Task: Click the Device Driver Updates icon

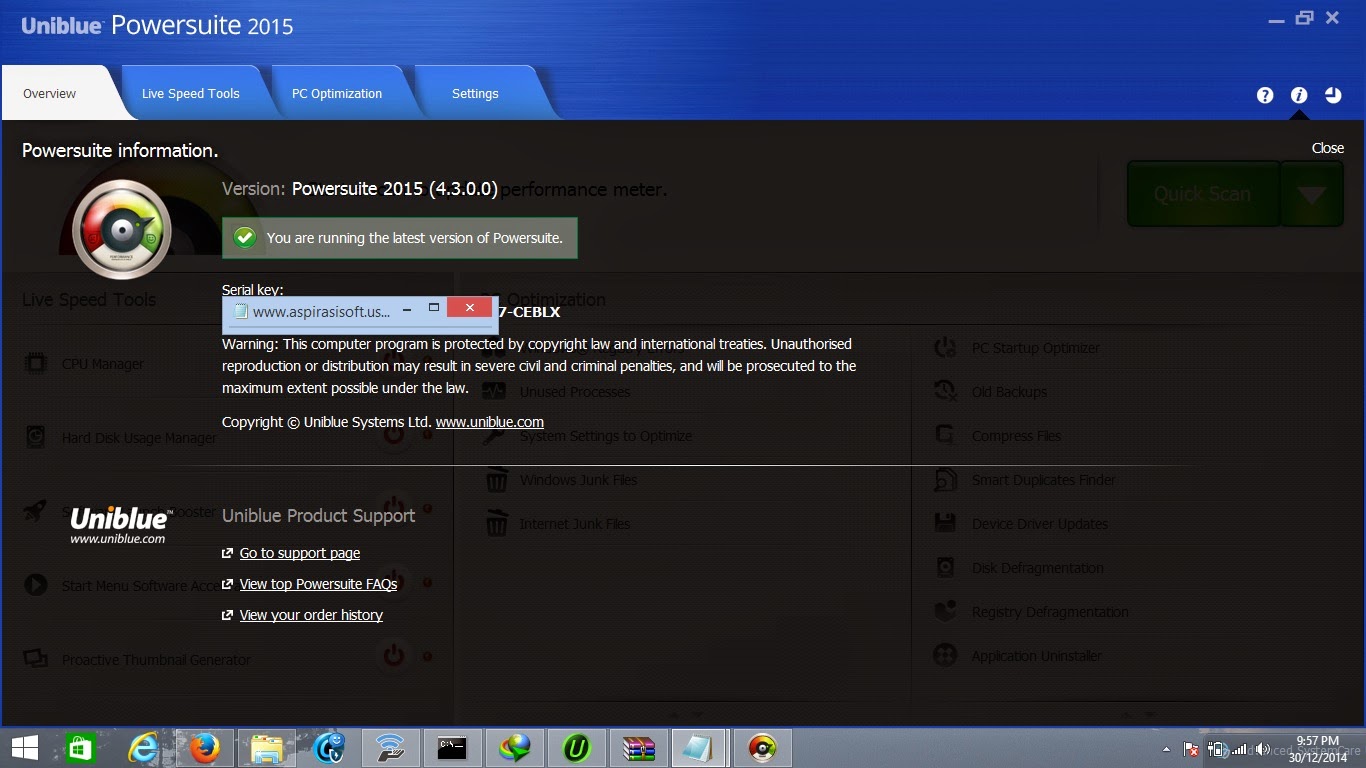Action: click(x=945, y=523)
